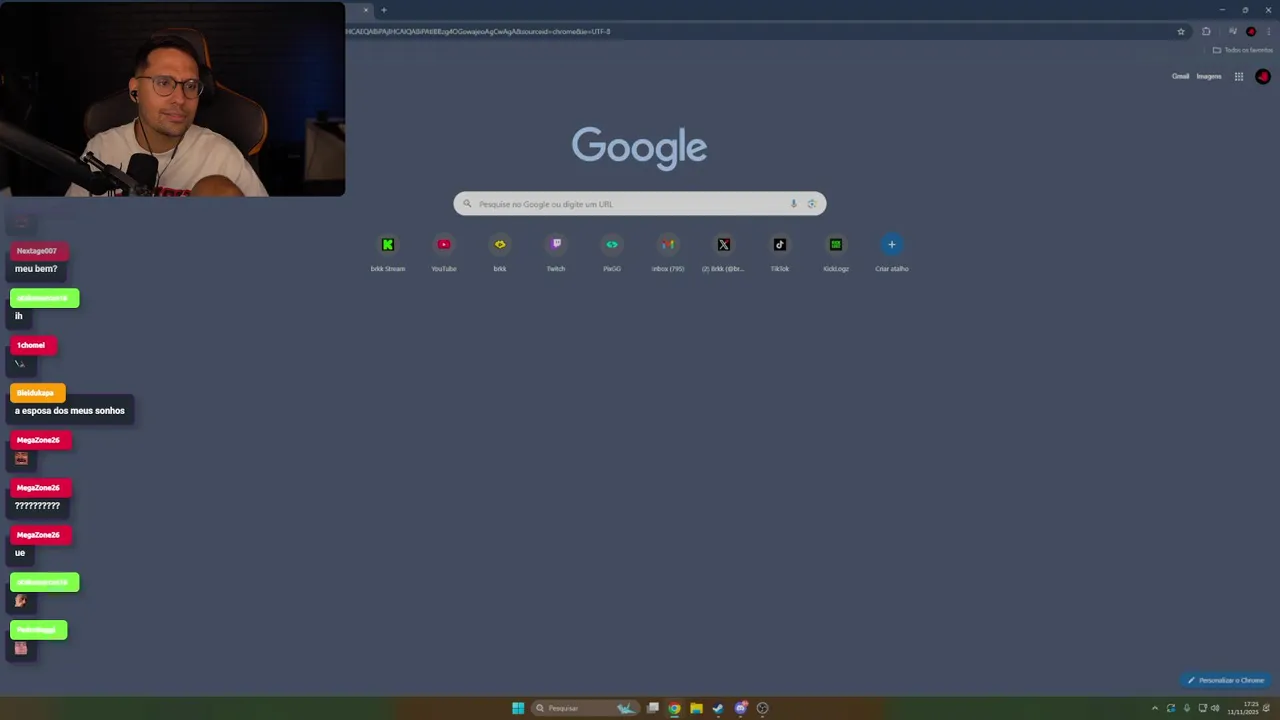Open the brkk Stream Kick shortcut
The image size is (1280, 720).
tap(388, 252)
